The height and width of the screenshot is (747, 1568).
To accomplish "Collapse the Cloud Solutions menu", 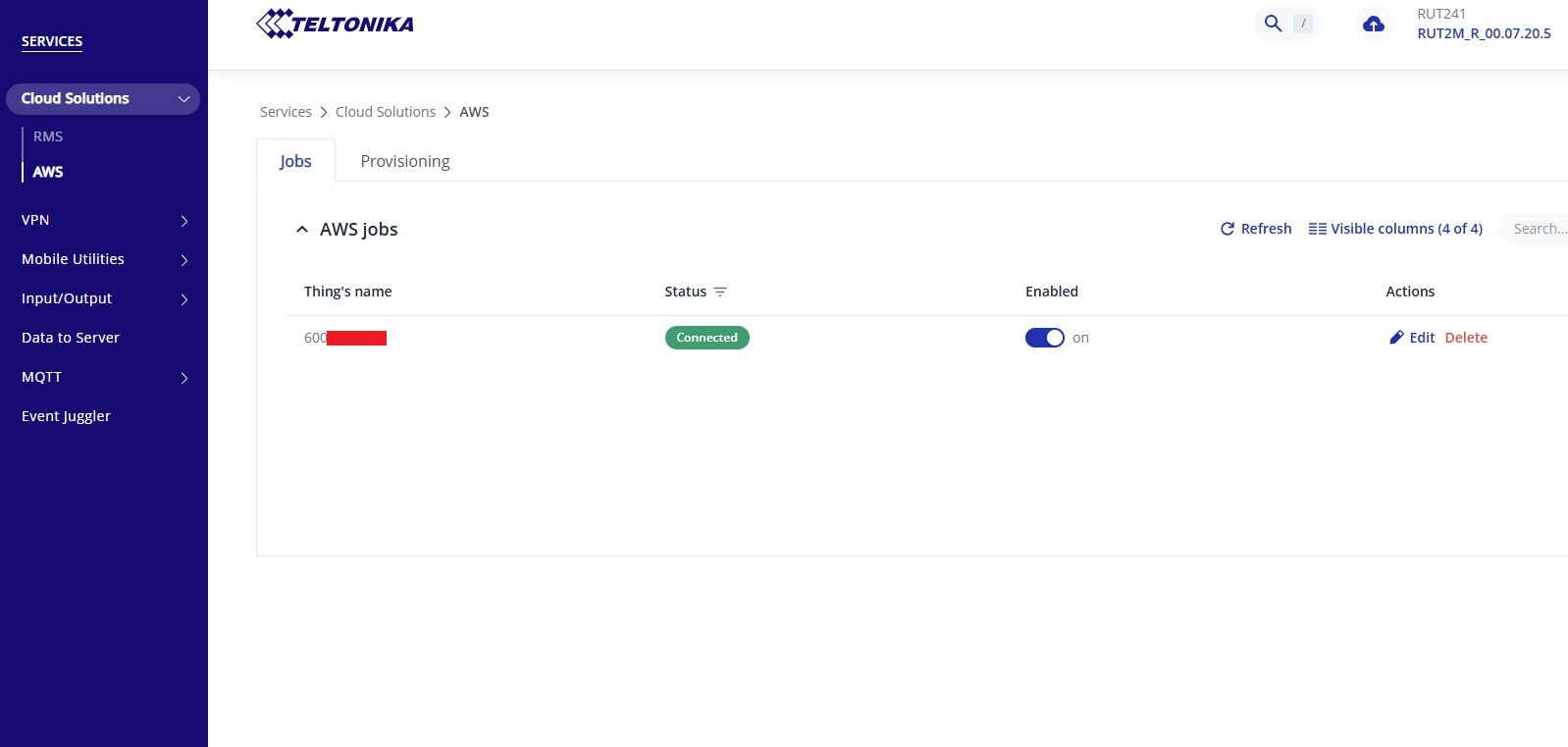I will [x=183, y=99].
